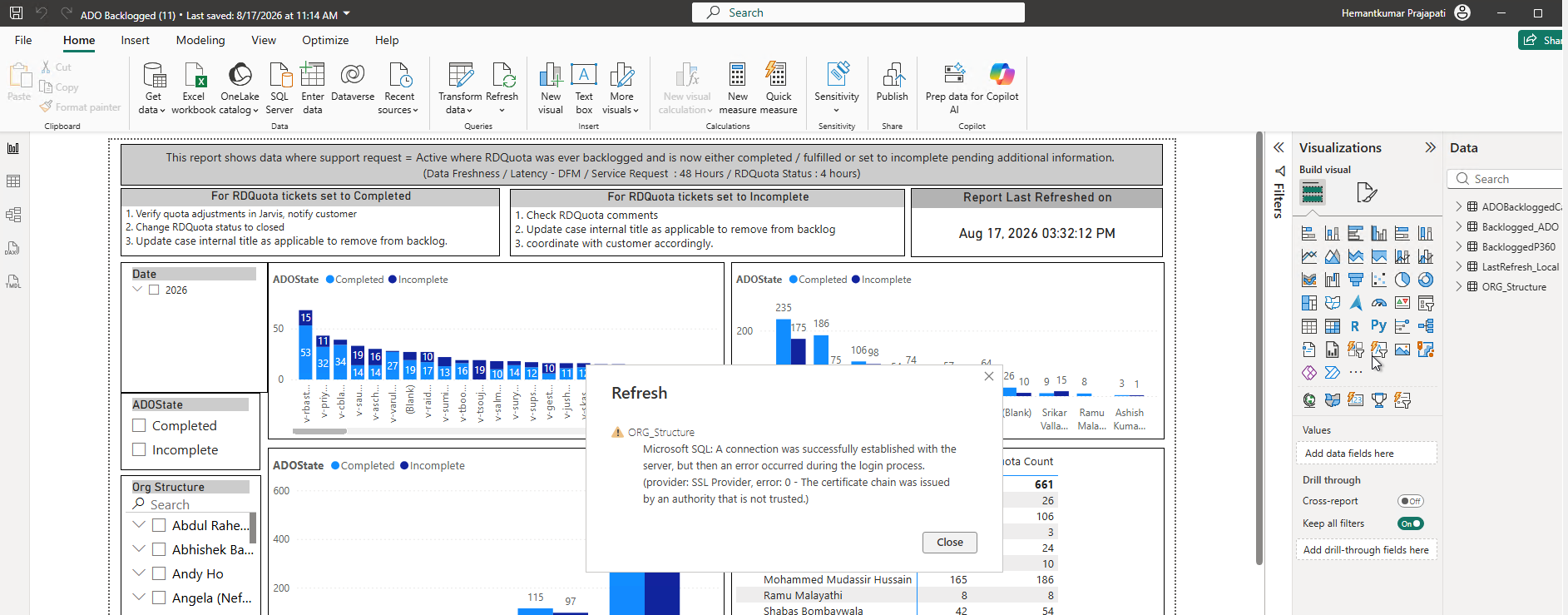Switch to the Modeling tab
Screen dimensions: 1568x615
pyautogui.click(x=200, y=40)
